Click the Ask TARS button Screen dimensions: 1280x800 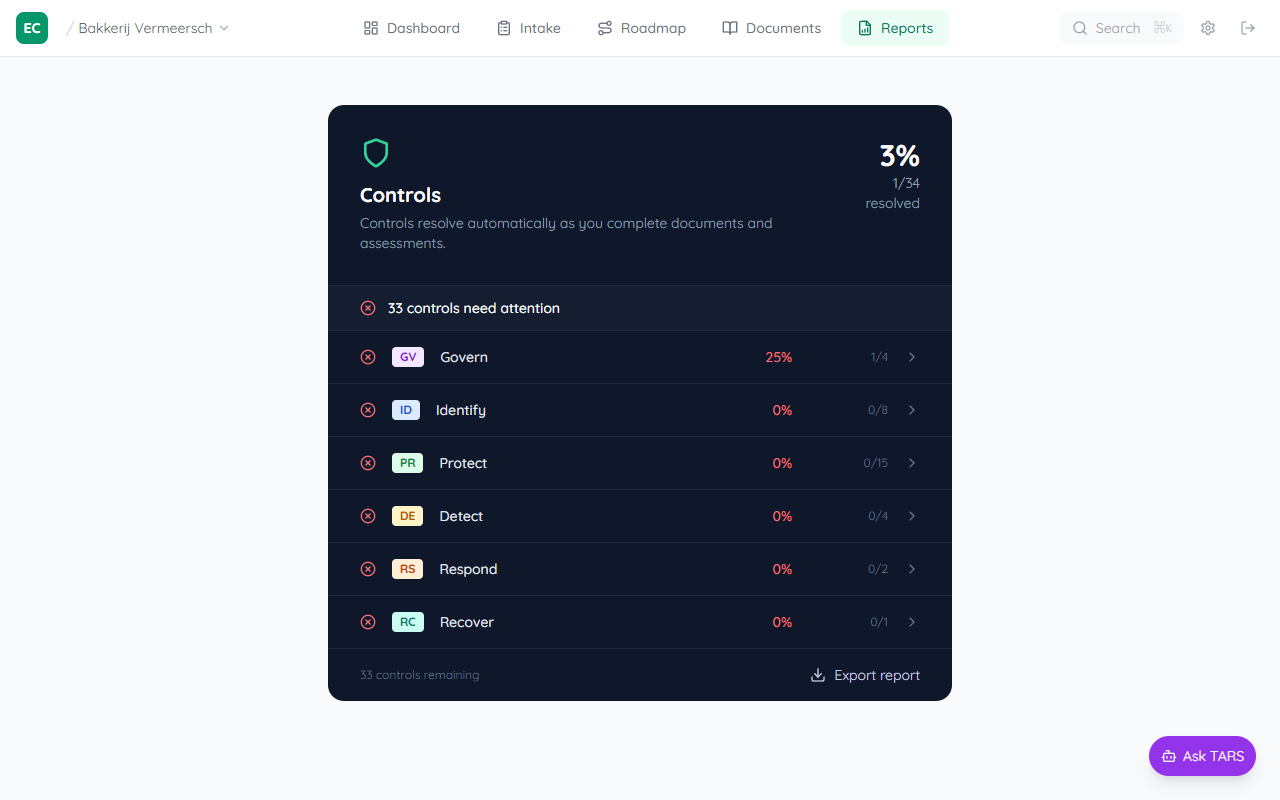click(x=1202, y=756)
